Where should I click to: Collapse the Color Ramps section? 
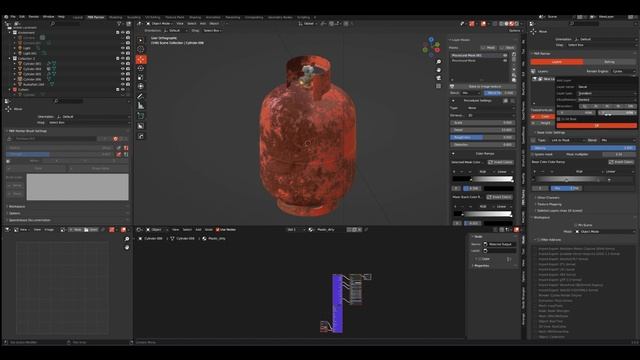453,153
